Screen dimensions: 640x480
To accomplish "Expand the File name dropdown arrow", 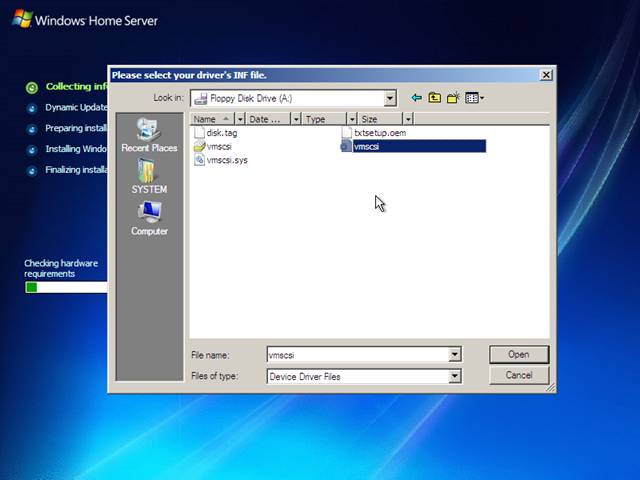I will (x=455, y=355).
